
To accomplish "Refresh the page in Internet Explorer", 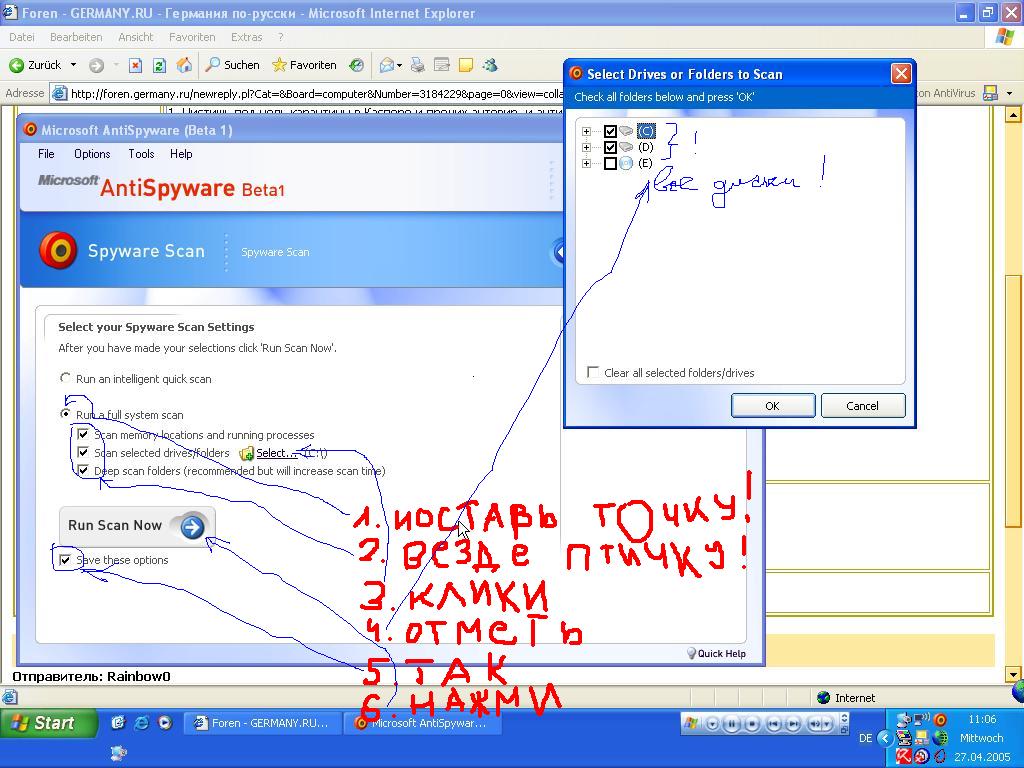I will pos(159,65).
